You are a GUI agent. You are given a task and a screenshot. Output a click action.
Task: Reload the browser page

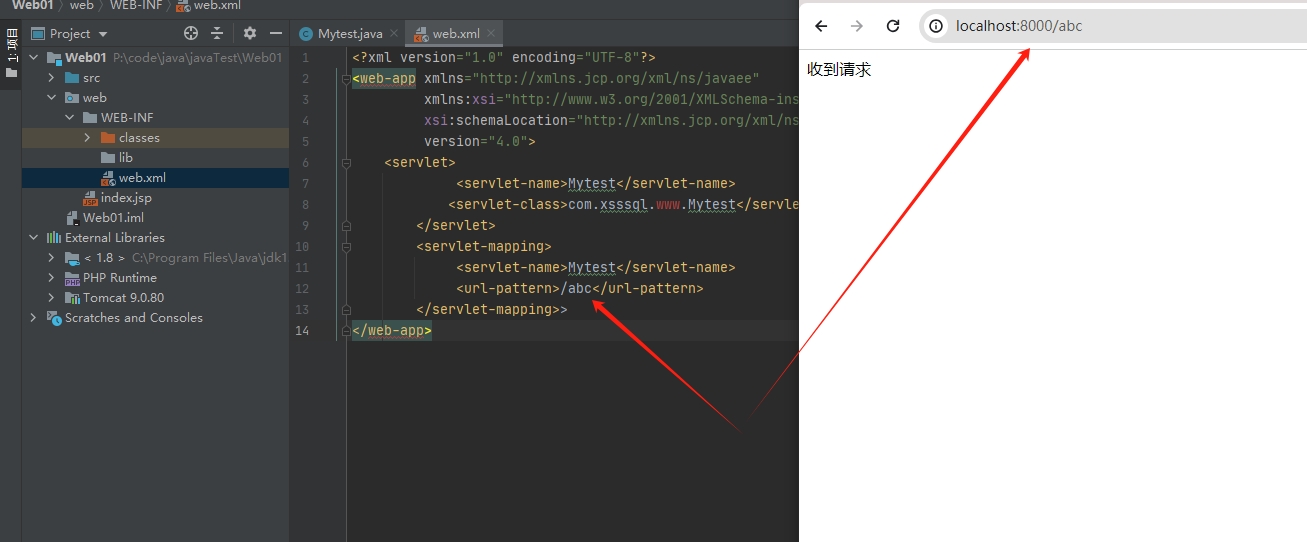pos(893,26)
